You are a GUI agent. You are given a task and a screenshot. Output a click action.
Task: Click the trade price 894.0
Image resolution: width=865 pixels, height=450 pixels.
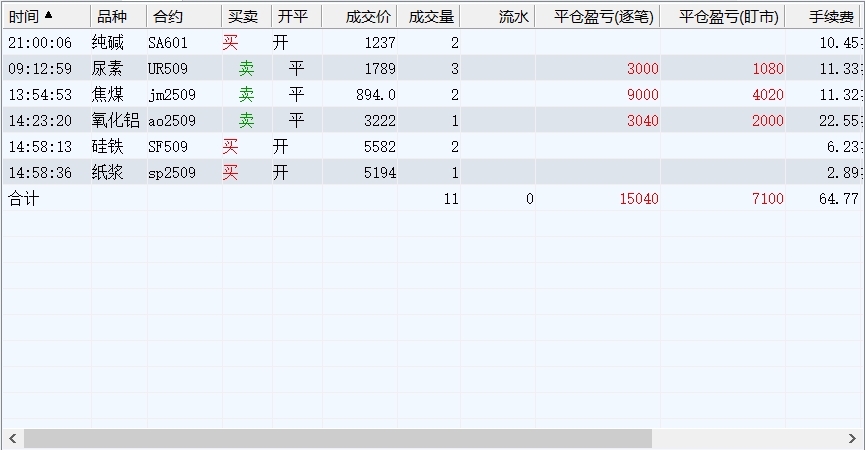376,94
